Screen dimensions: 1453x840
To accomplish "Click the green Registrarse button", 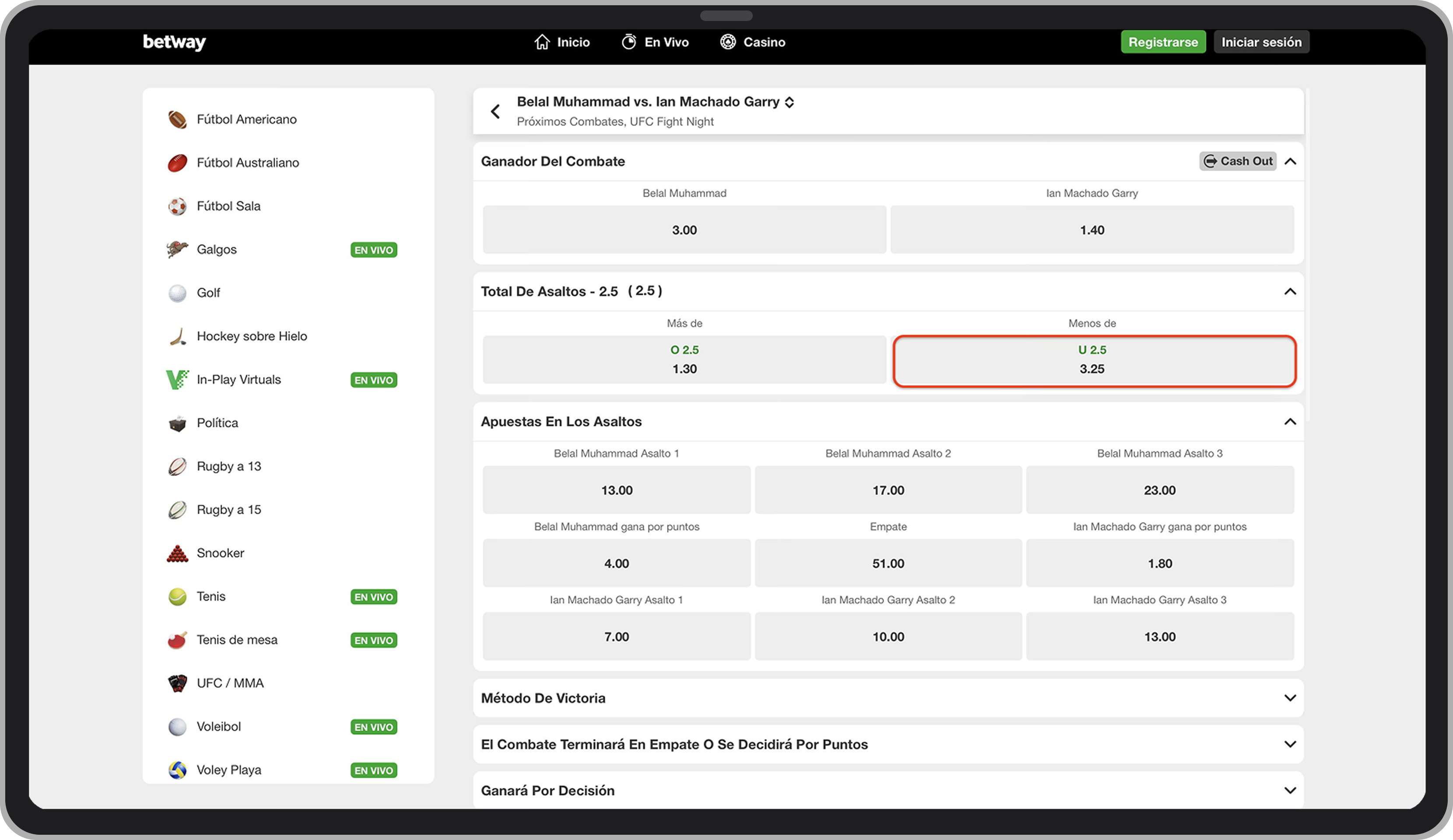I will pyautogui.click(x=1163, y=42).
